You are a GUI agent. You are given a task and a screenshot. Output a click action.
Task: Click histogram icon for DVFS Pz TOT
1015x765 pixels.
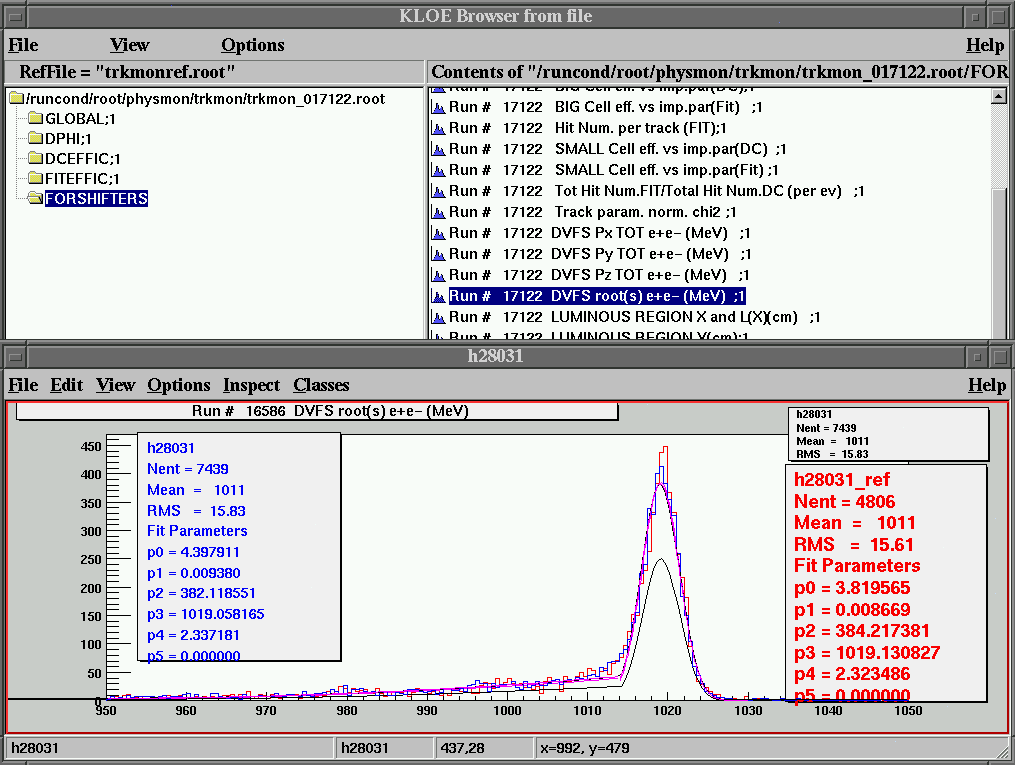pyautogui.click(x=438, y=275)
